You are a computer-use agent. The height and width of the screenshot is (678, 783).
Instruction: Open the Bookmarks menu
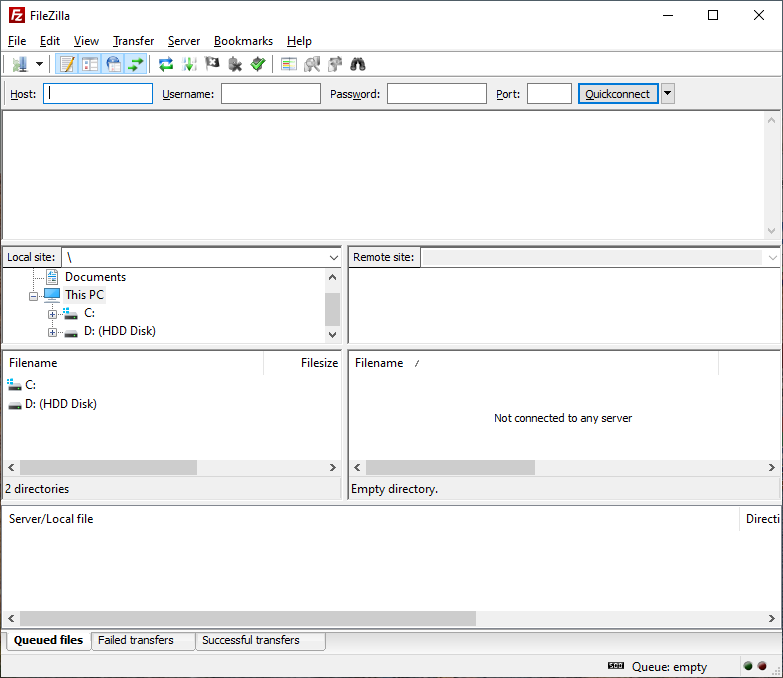[243, 41]
